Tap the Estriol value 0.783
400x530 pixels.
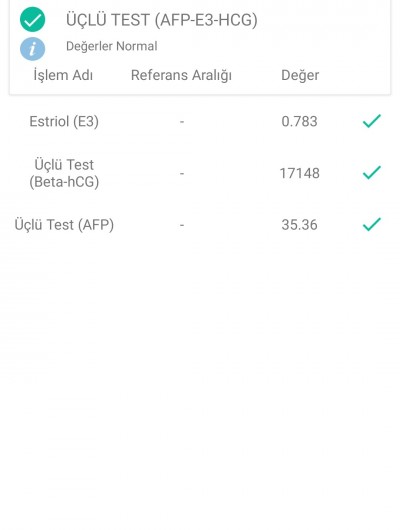pos(299,121)
